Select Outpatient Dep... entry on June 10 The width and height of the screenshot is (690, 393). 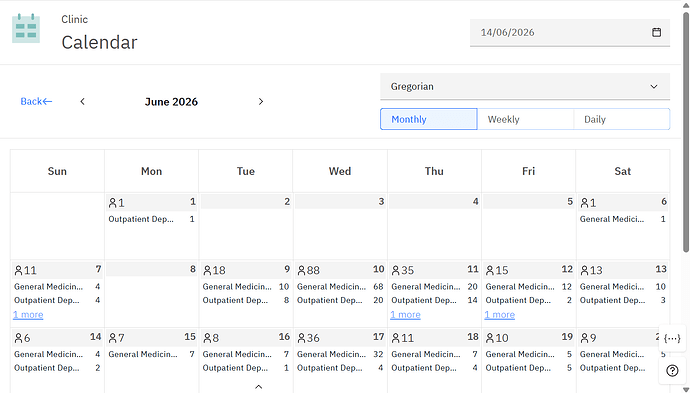pos(340,300)
